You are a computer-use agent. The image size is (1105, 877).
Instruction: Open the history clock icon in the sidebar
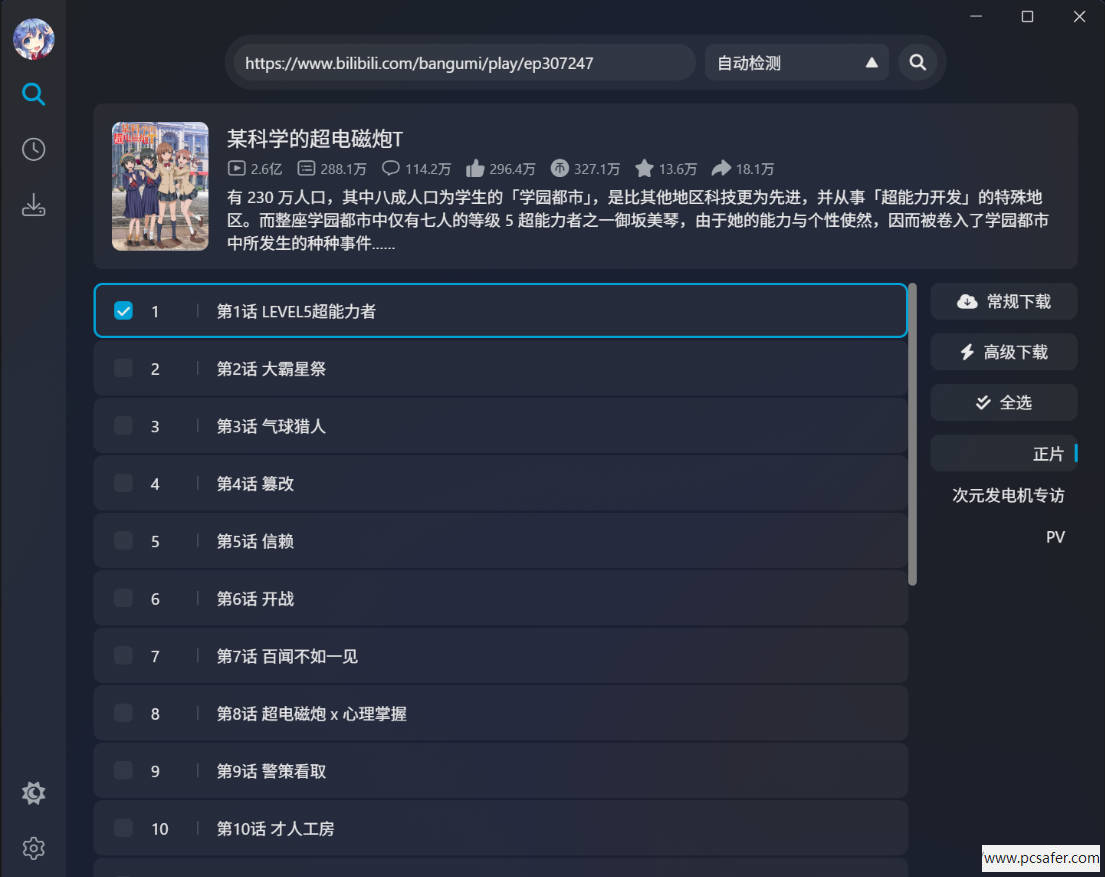pyautogui.click(x=33, y=149)
